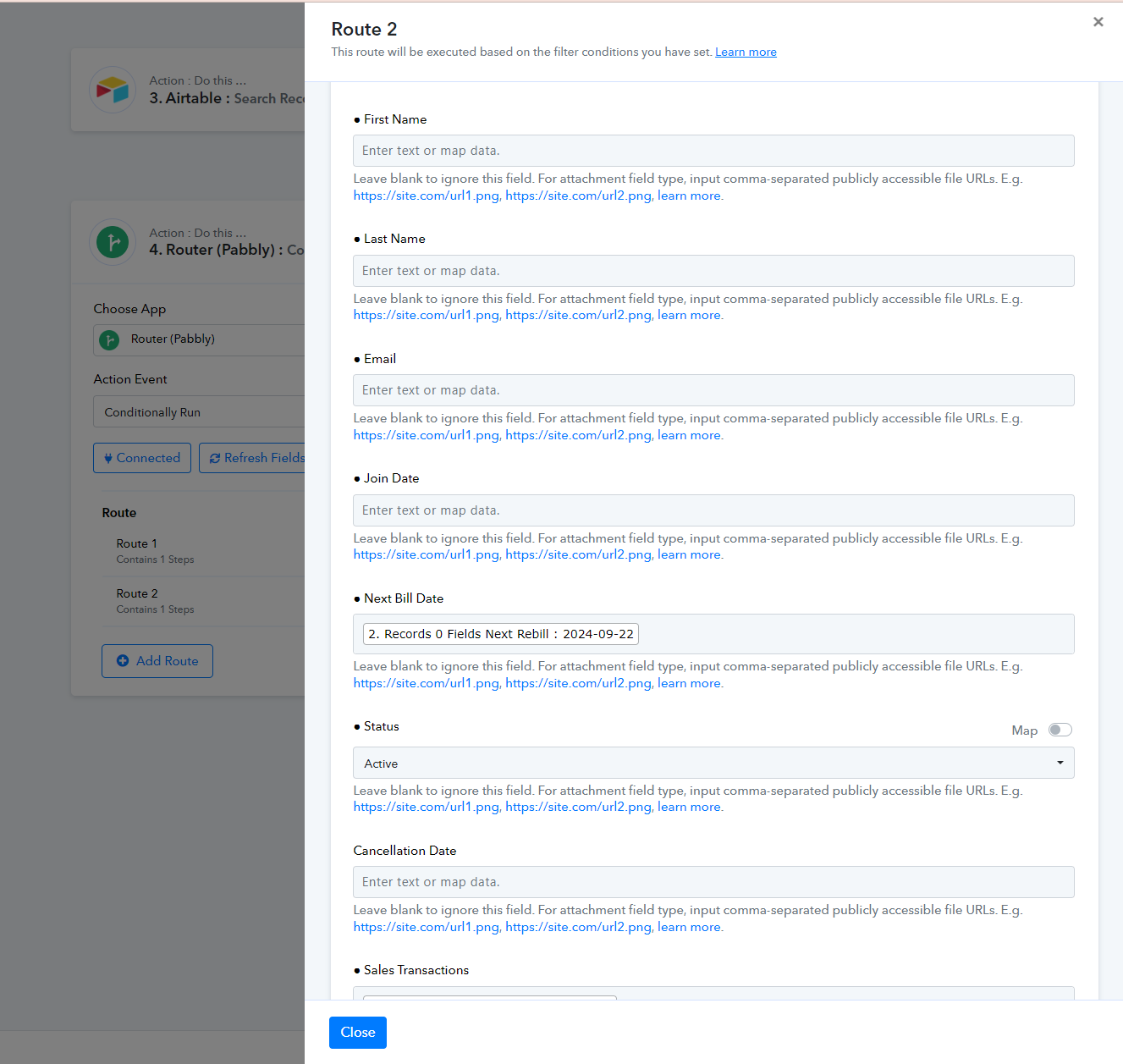
Task: Click the Join Date input field
Action: pyautogui.click(x=713, y=510)
